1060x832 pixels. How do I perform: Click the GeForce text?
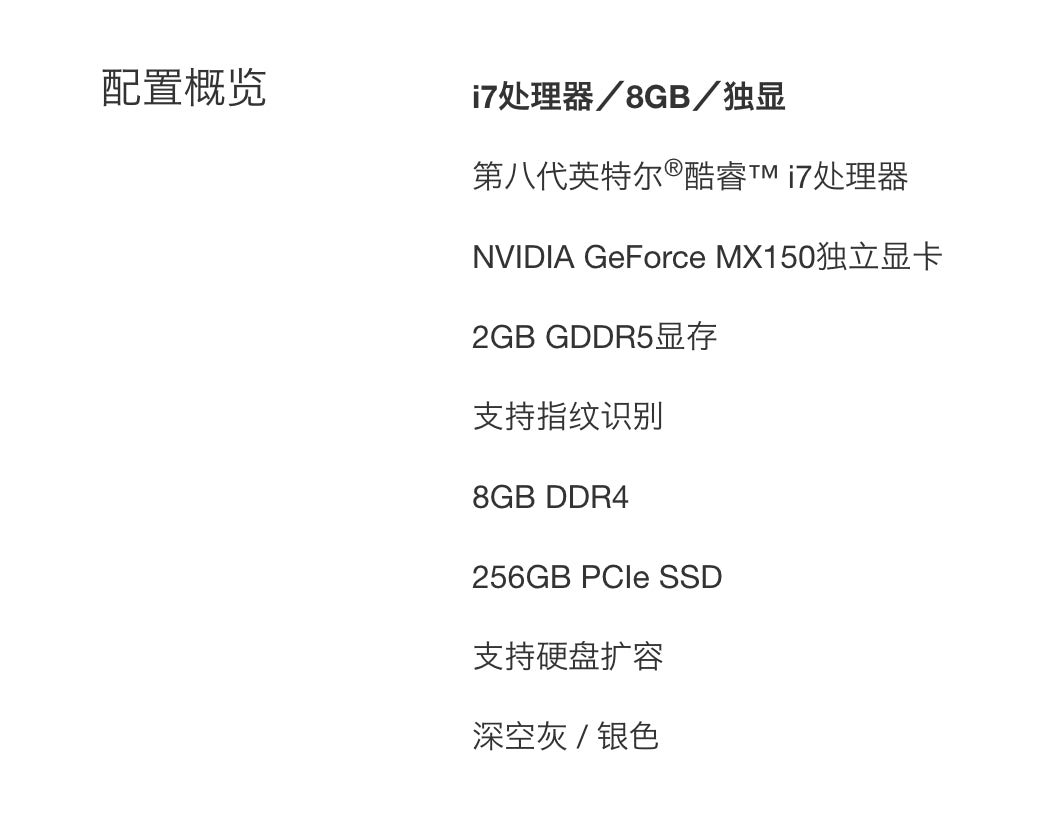pos(644,258)
